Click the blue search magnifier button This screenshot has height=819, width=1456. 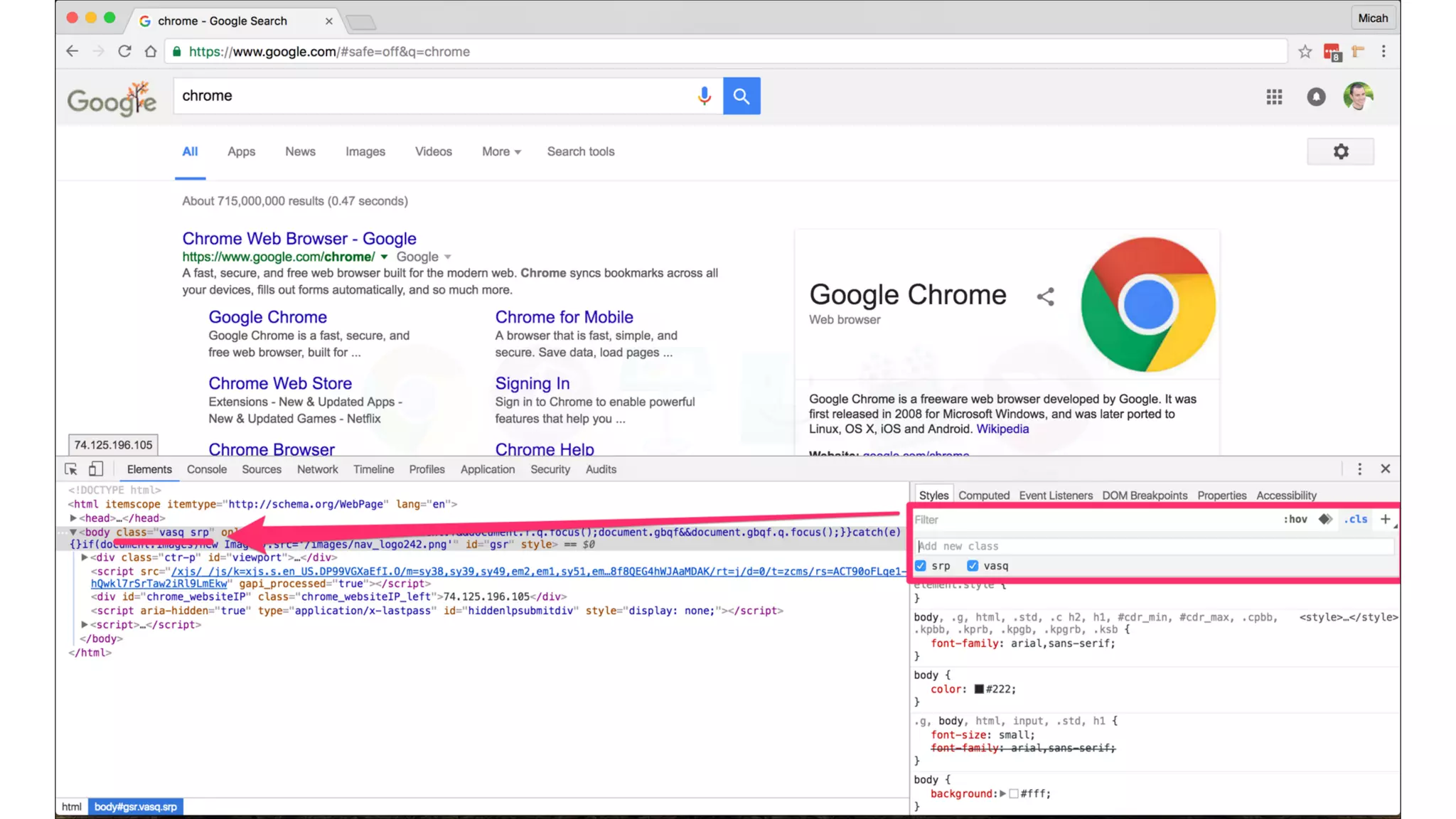(x=742, y=96)
